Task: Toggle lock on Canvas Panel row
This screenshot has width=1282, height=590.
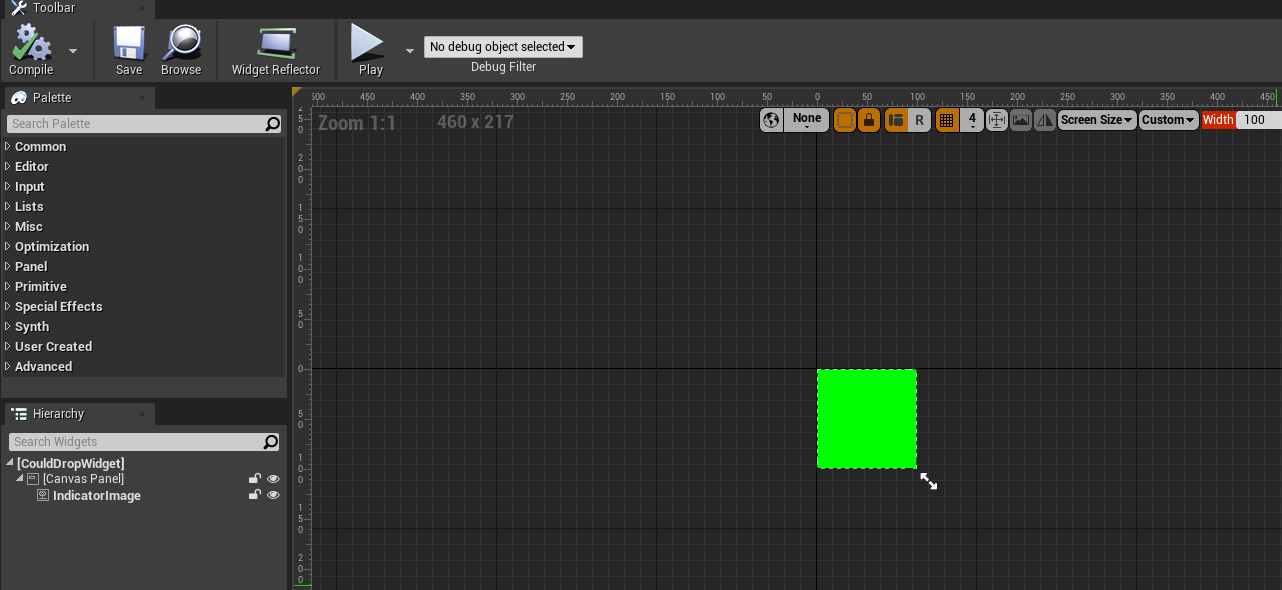Action: tap(255, 479)
